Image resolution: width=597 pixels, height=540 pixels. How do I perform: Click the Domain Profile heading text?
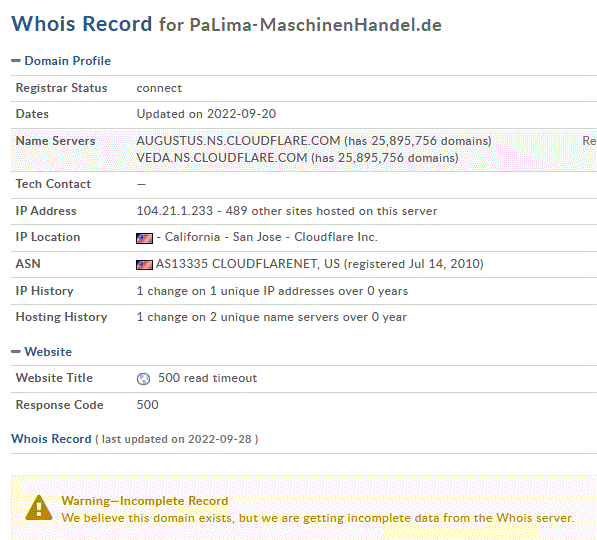(68, 61)
